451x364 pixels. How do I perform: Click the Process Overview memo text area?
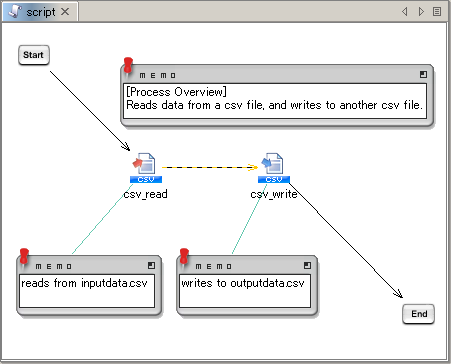275,101
